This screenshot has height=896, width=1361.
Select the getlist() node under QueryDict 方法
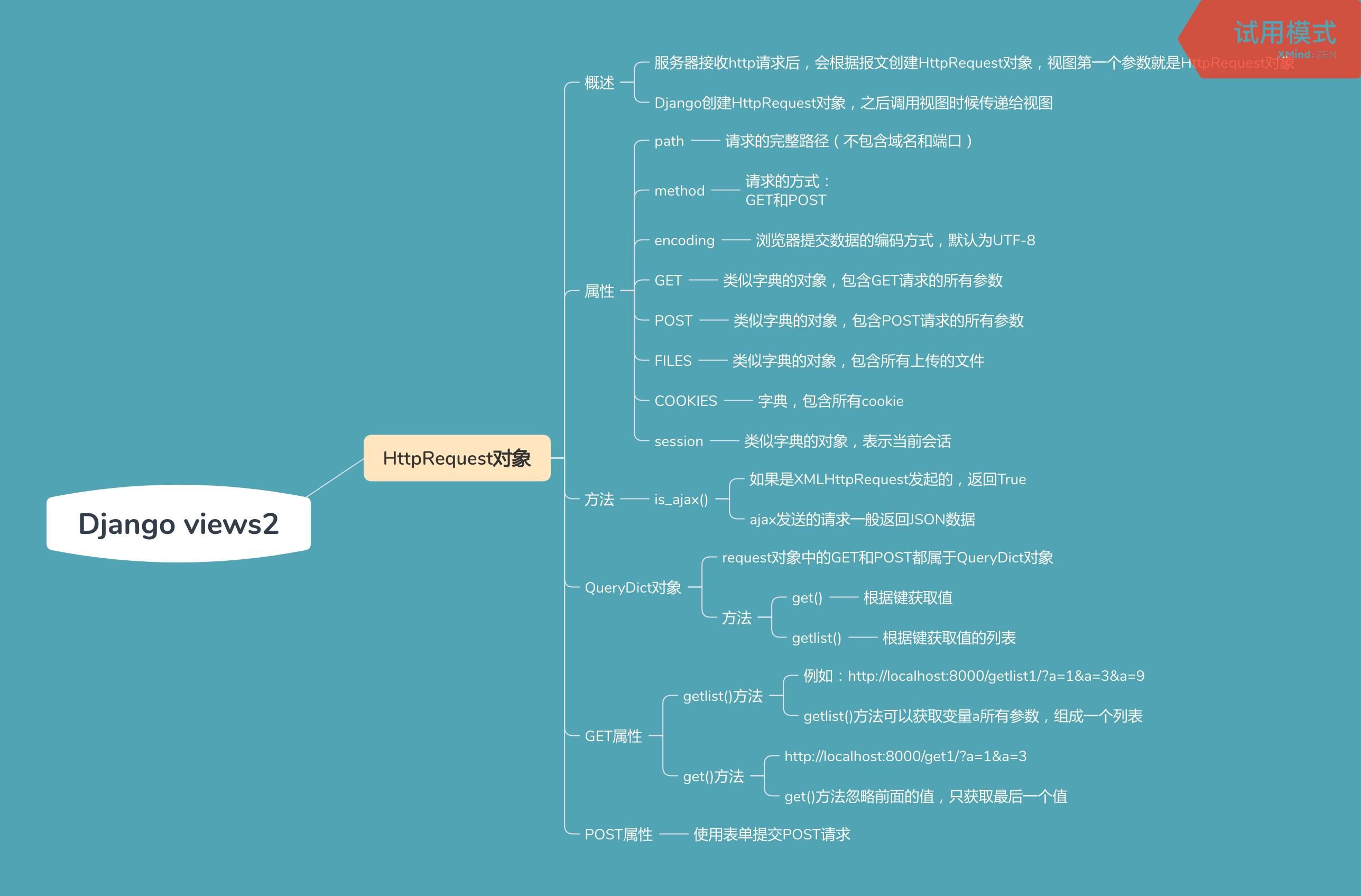[x=816, y=638]
